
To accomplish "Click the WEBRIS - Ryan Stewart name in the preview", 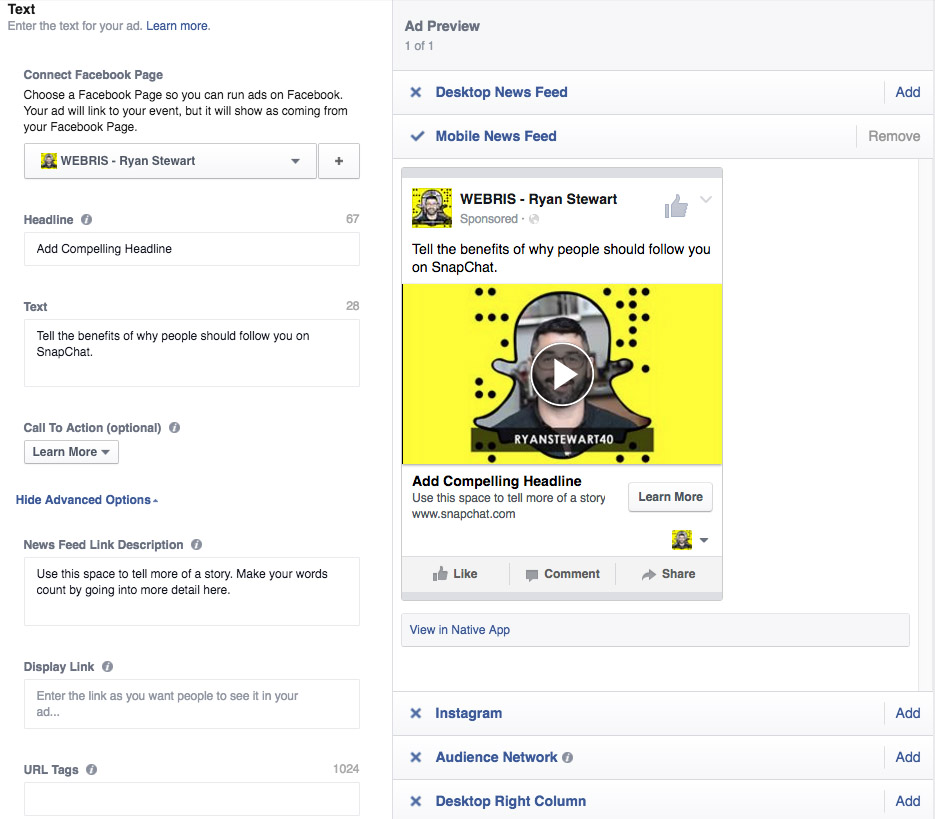I will [x=538, y=199].
